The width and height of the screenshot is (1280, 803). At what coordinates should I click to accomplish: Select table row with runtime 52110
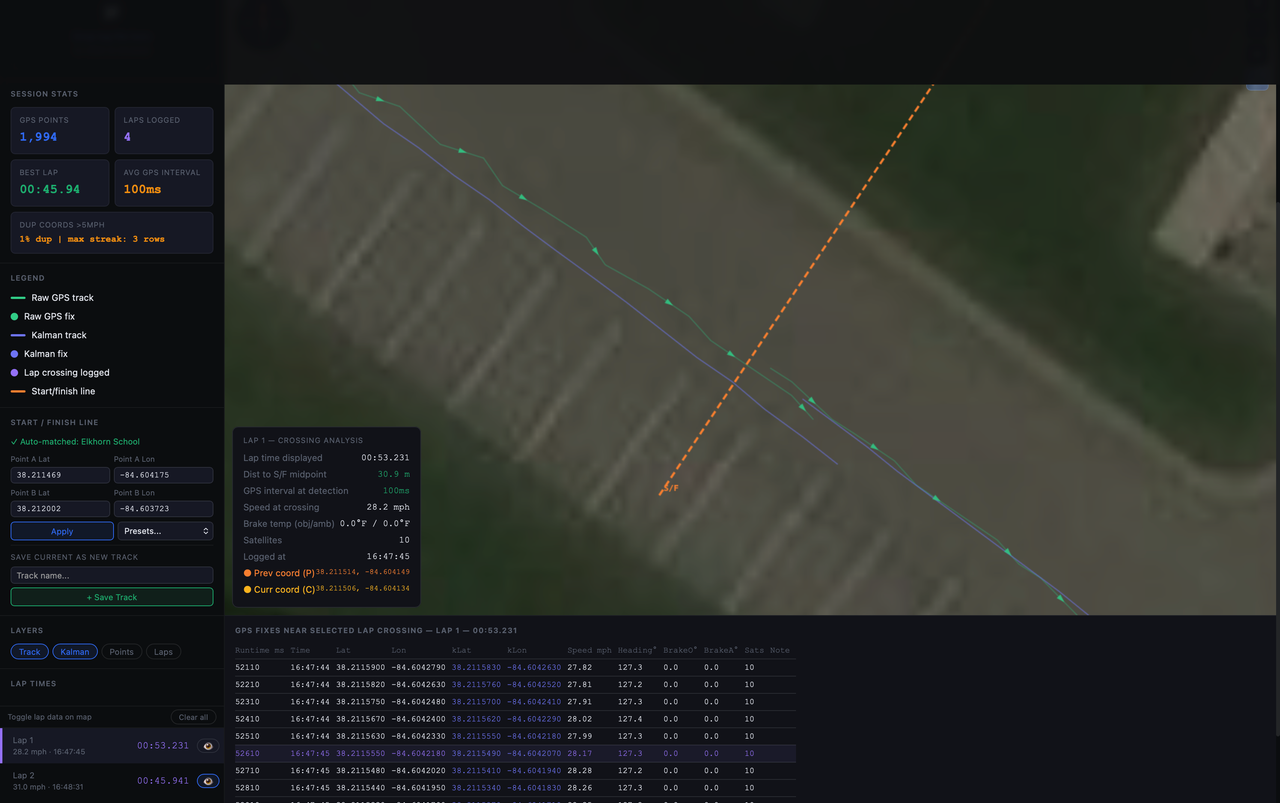click(515, 667)
